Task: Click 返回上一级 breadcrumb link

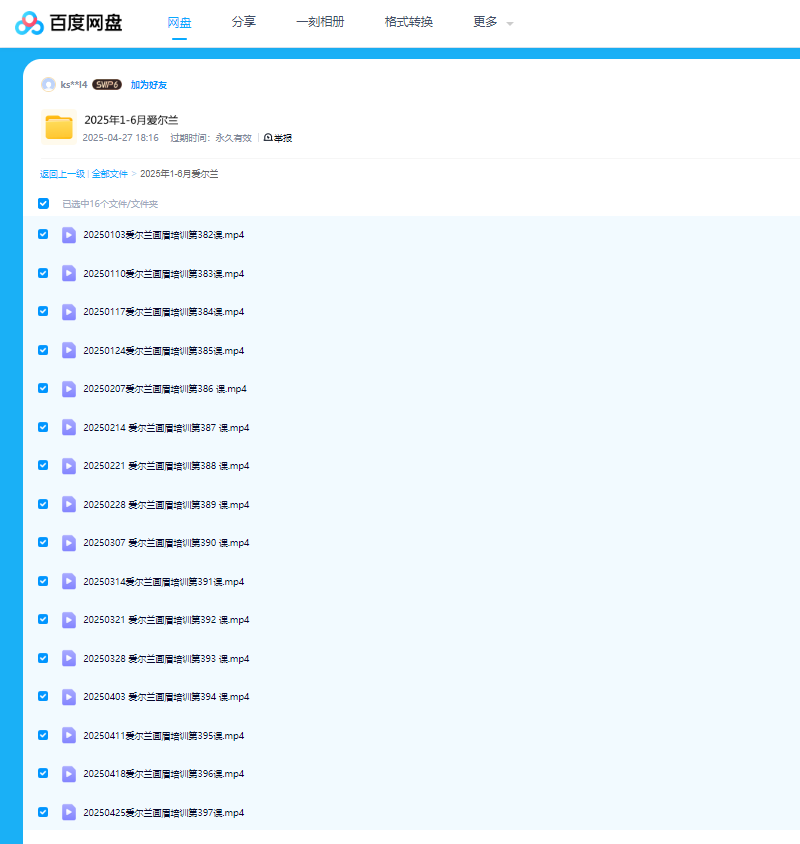Action: click(62, 174)
